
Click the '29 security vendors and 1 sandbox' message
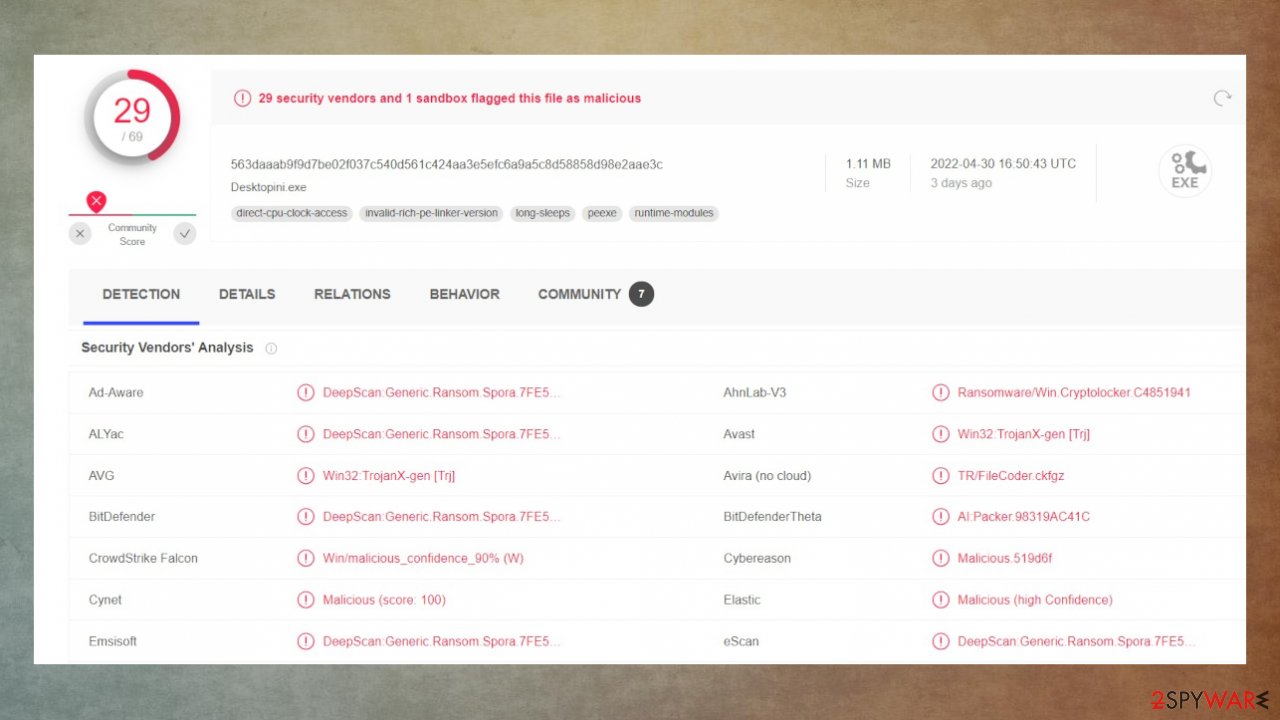(x=450, y=98)
